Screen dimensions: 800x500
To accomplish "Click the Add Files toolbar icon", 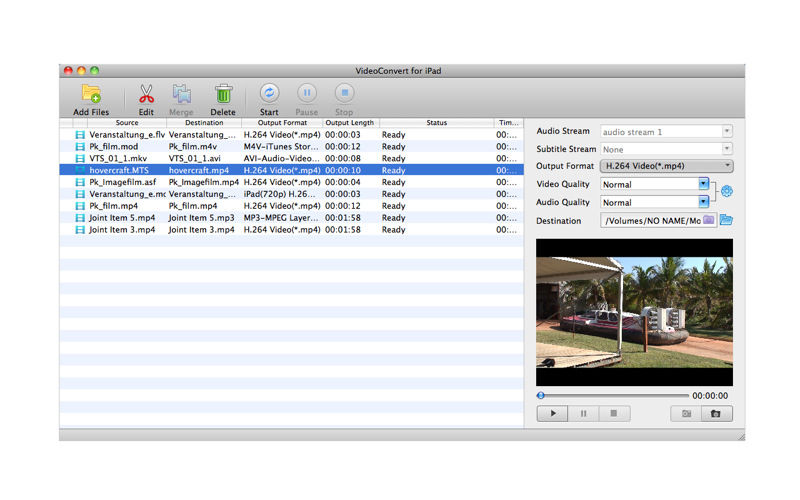I will click(x=91, y=94).
